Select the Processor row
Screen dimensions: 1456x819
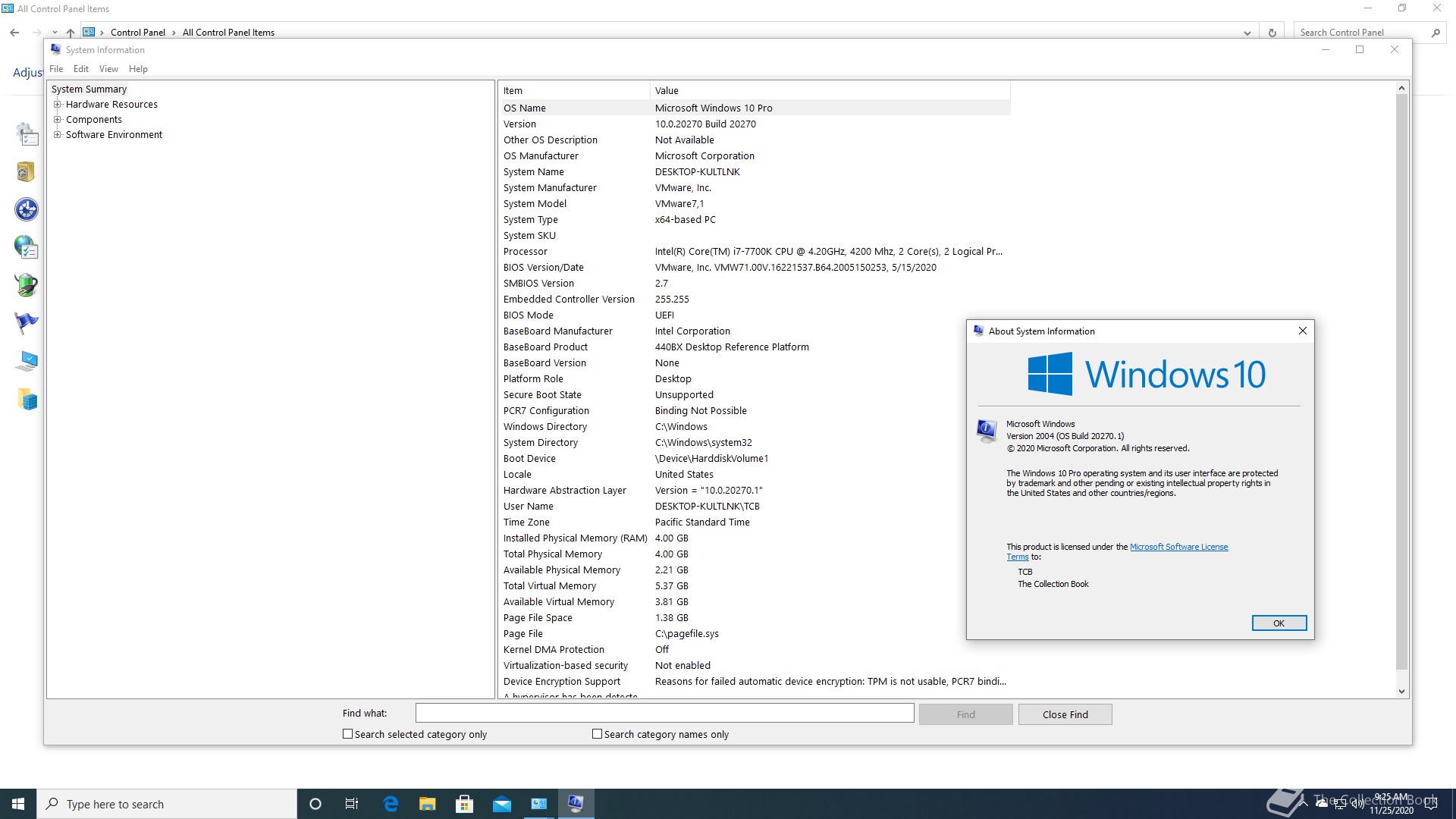pyautogui.click(x=755, y=252)
